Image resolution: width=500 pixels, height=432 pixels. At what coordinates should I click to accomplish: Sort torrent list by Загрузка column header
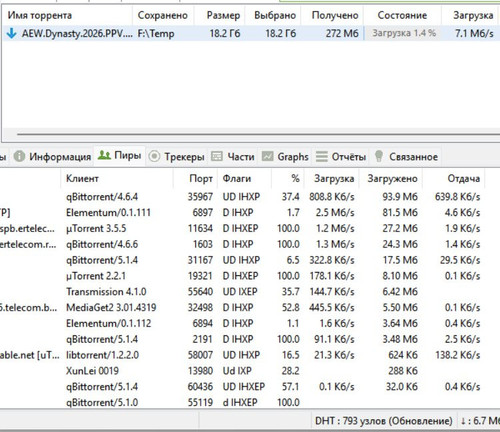(x=473, y=15)
